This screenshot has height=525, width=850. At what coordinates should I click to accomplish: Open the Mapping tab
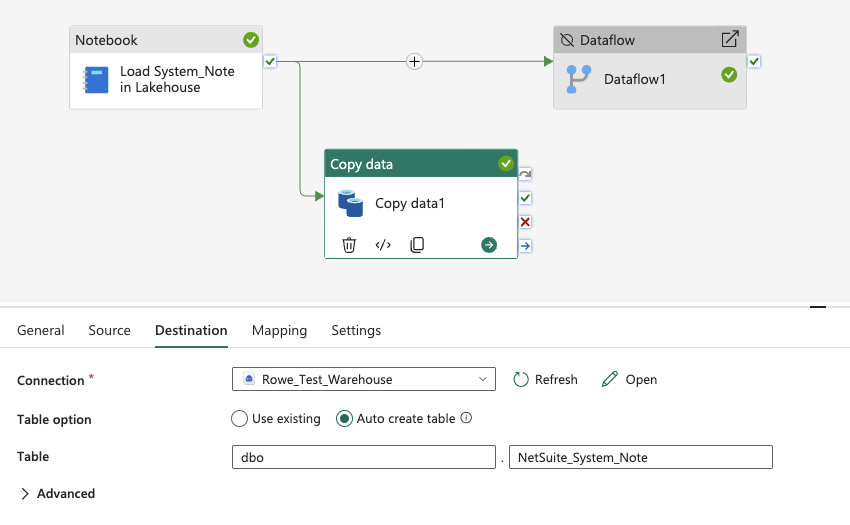pyautogui.click(x=279, y=330)
